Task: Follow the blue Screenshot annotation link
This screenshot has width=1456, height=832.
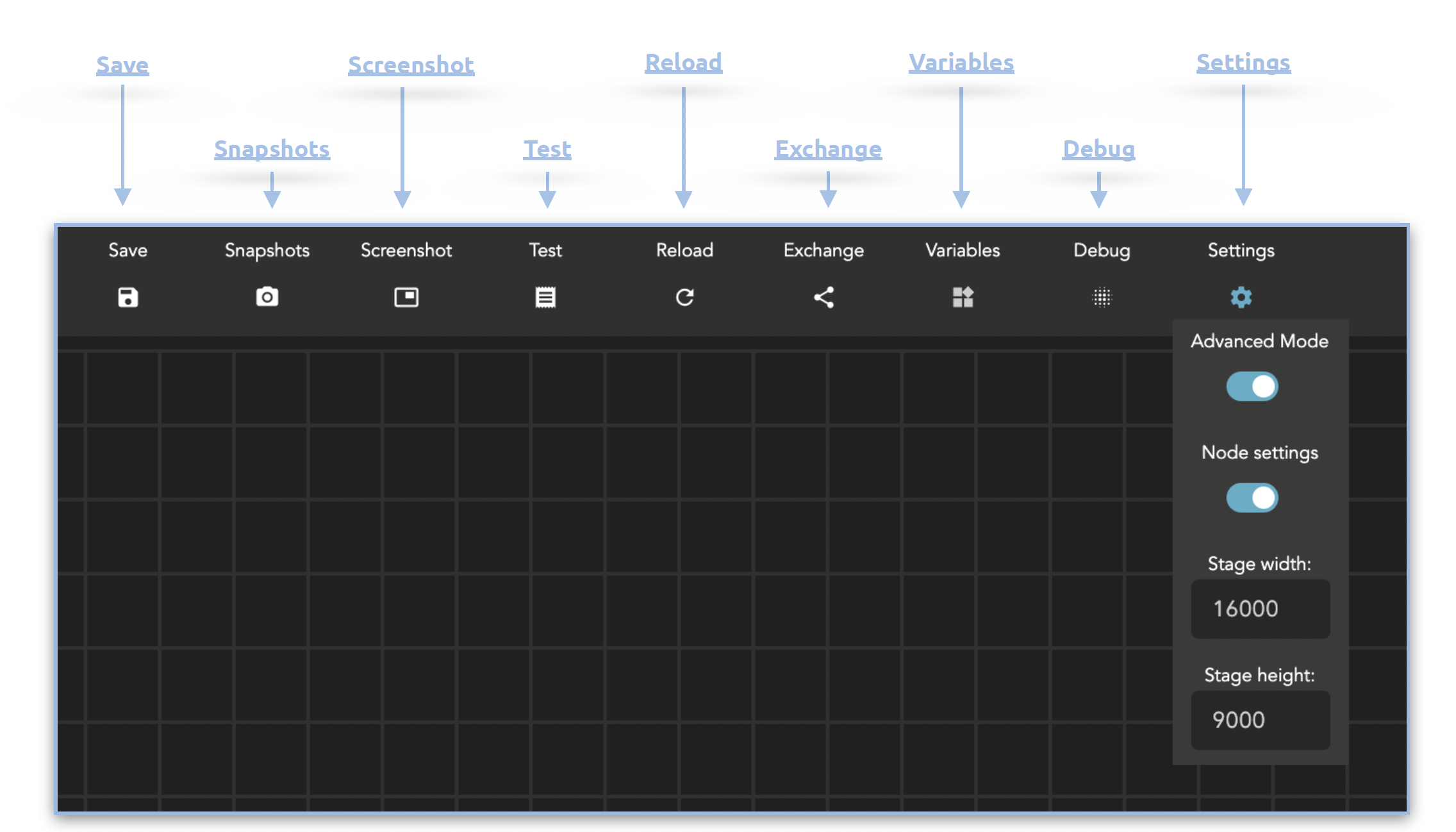Action: point(411,65)
